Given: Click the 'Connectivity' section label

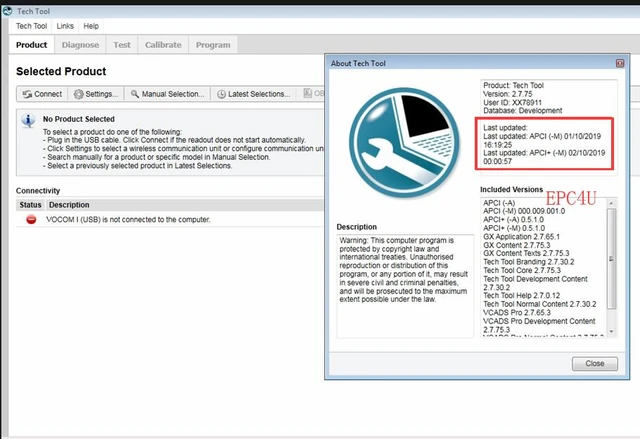Looking at the screenshot, I should coord(38,191).
